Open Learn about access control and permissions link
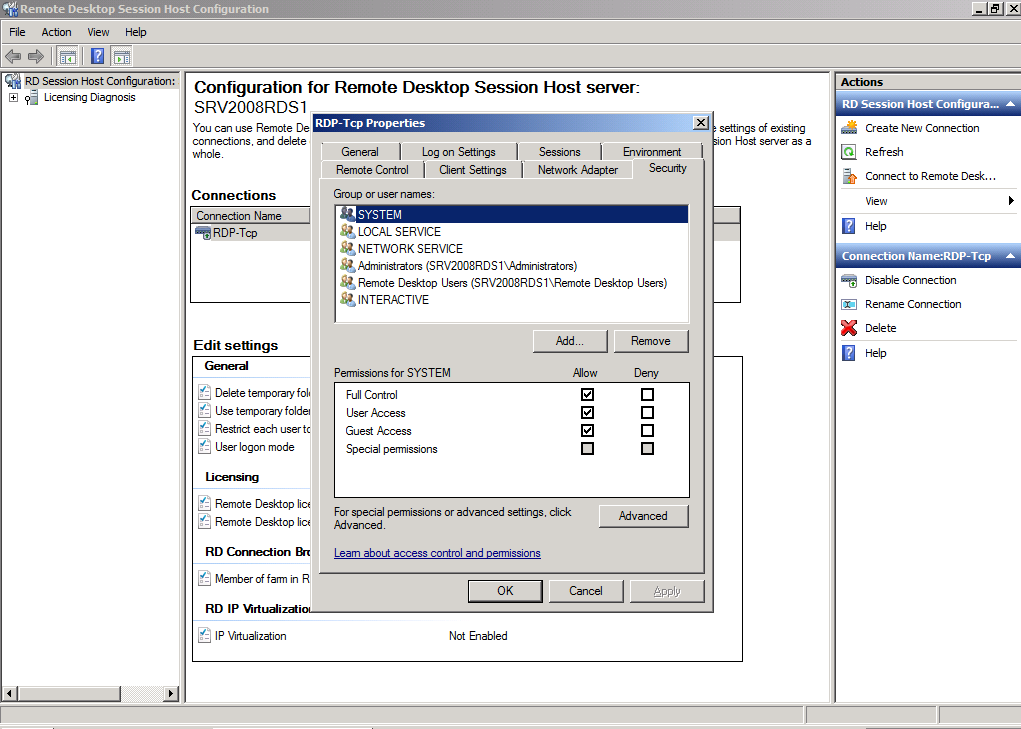Viewport: 1021px width, 729px height. 437,553
